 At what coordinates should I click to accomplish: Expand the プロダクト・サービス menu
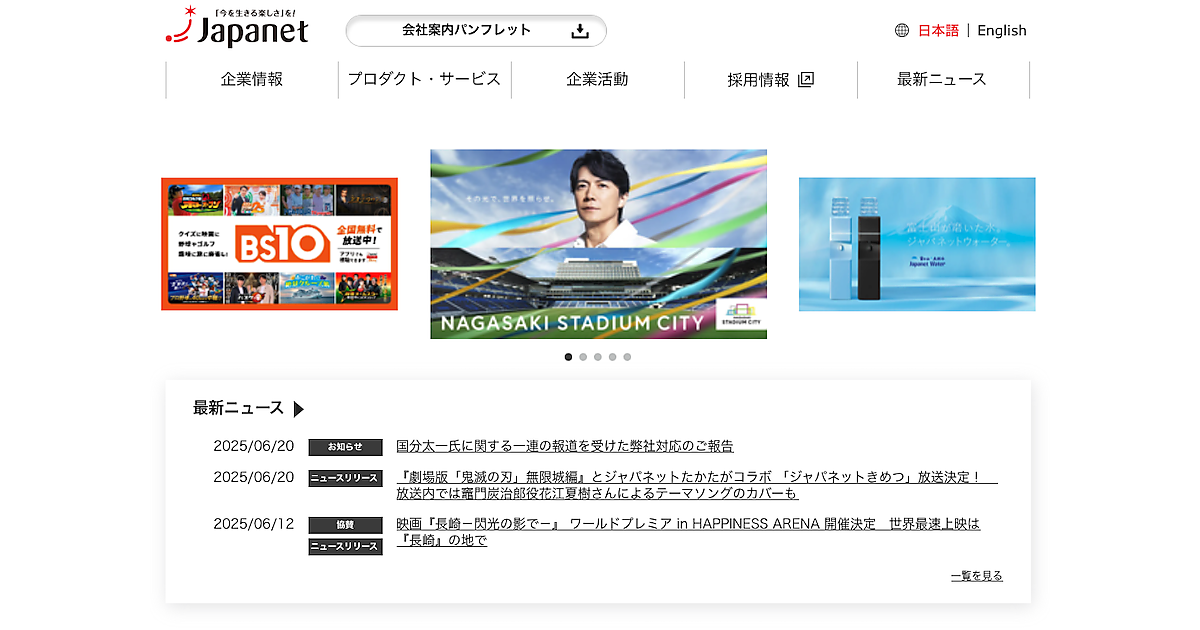pos(424,79)
